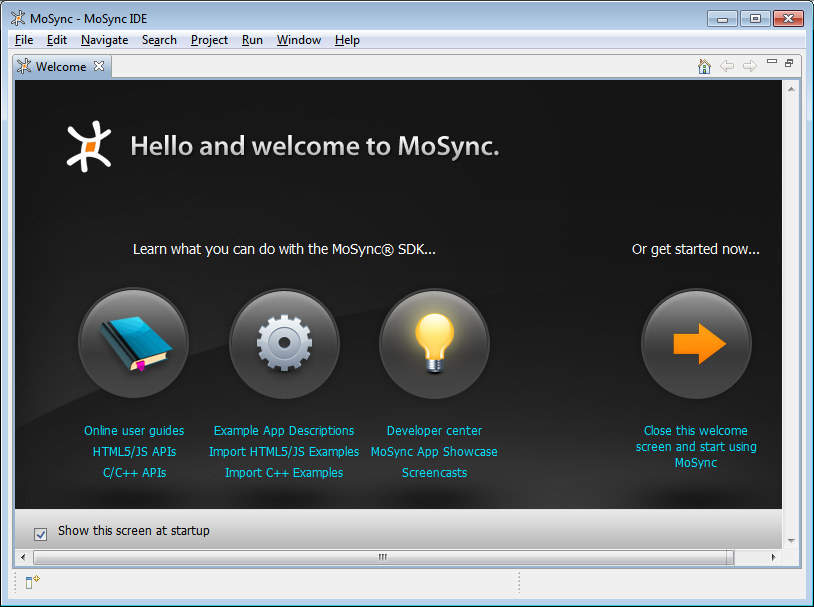Click the vertical scrollbar down arrow
Image resolution: width=814 pixels, height=607 pixels.
[791, 541]
